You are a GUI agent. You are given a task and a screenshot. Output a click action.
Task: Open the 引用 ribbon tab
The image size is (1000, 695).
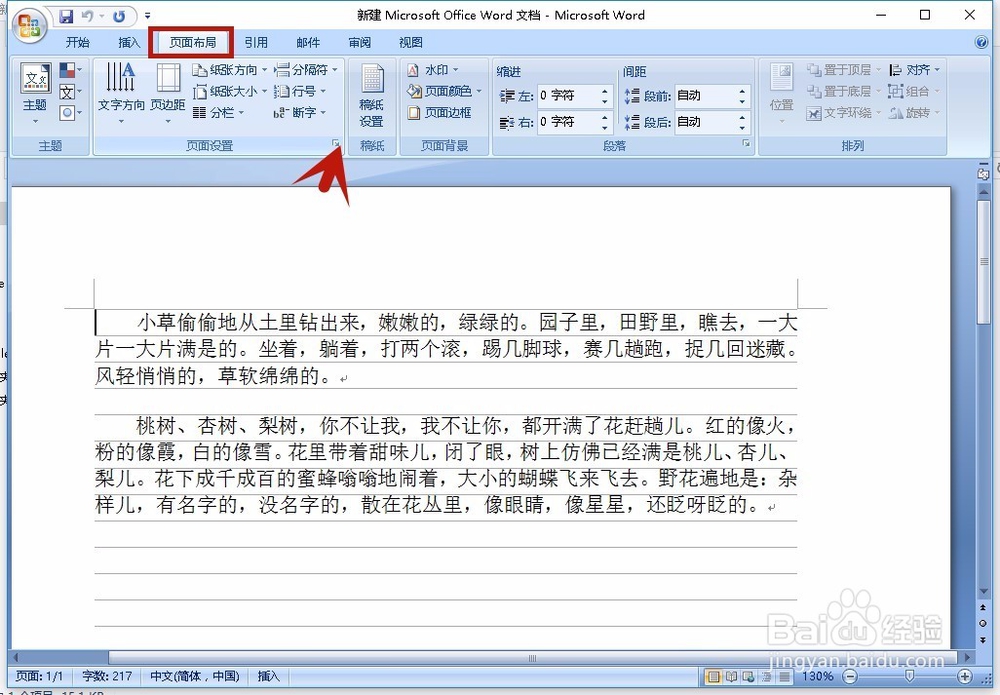(256, 43)
